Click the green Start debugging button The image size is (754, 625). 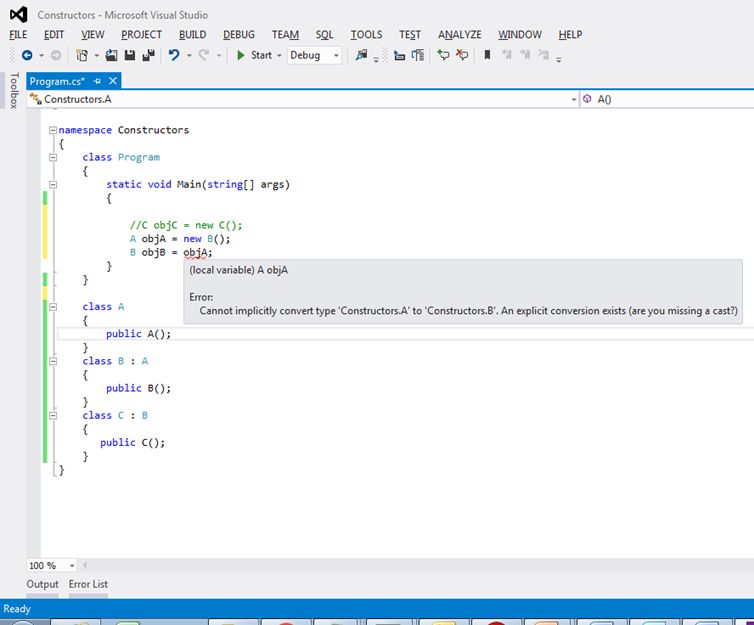click(x=254, y=56)
